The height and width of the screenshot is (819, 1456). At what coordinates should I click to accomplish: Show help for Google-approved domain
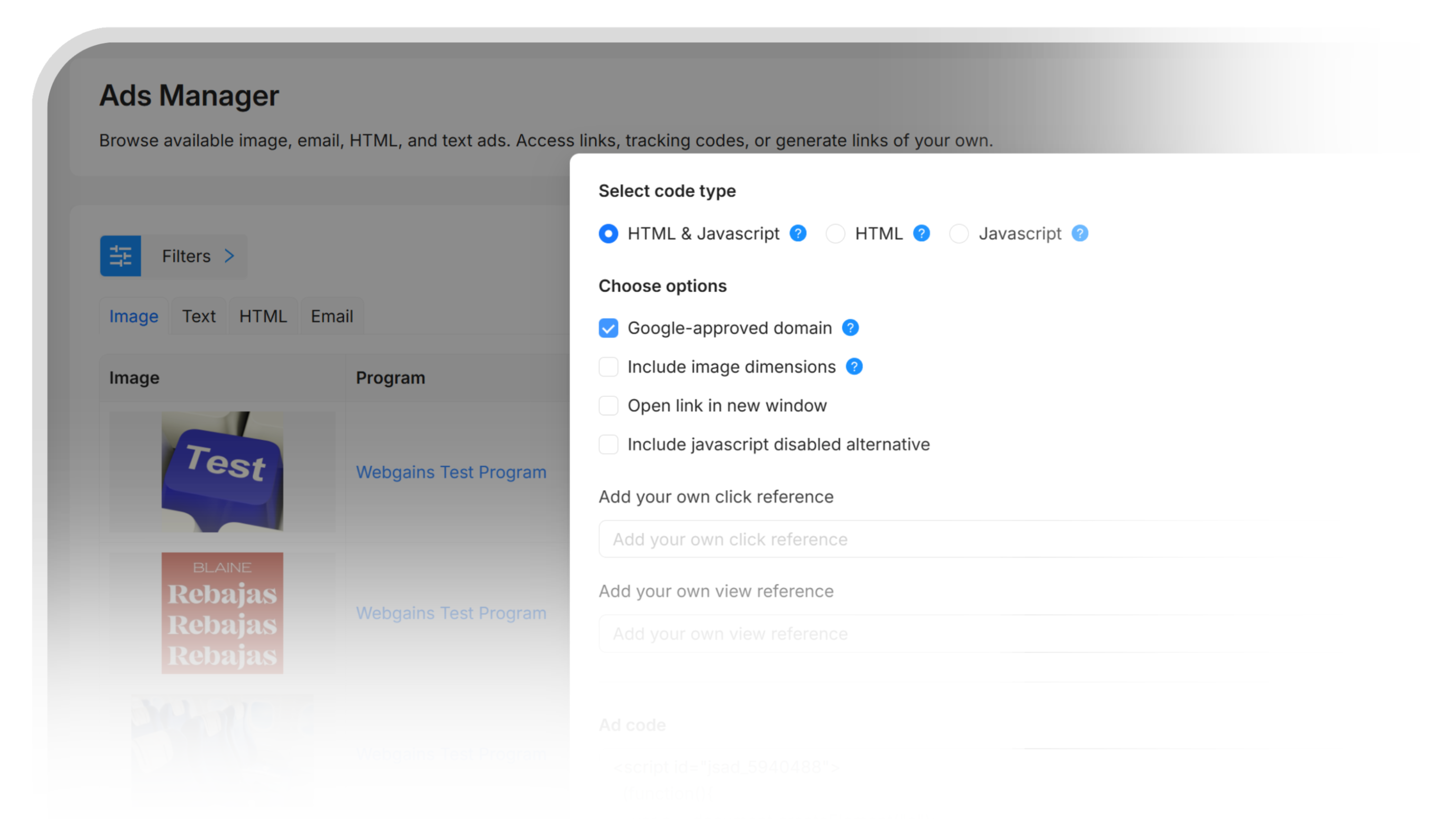pyautogui.click(x=850, y=328)
